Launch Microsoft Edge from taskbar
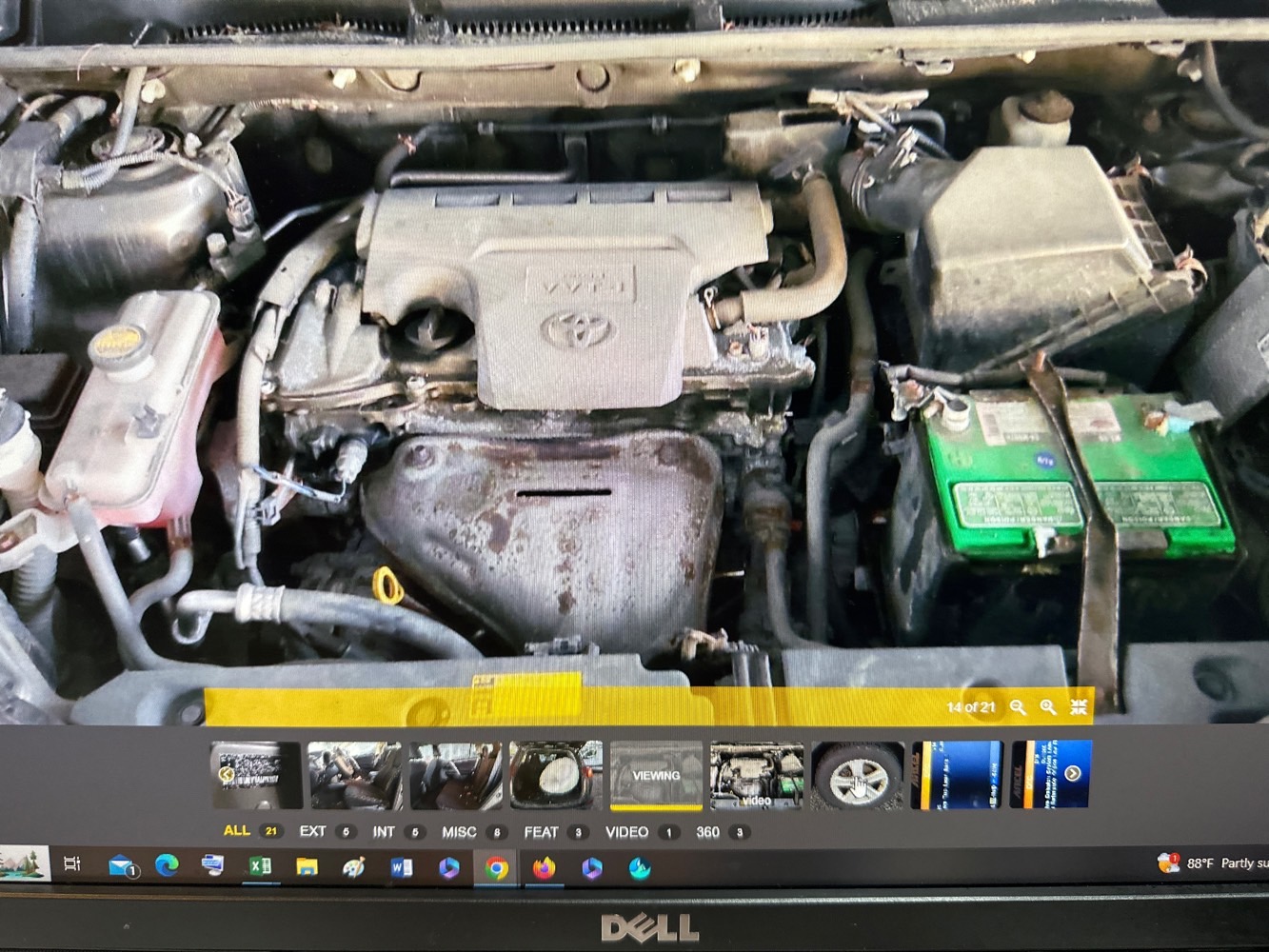 point(167,866)
